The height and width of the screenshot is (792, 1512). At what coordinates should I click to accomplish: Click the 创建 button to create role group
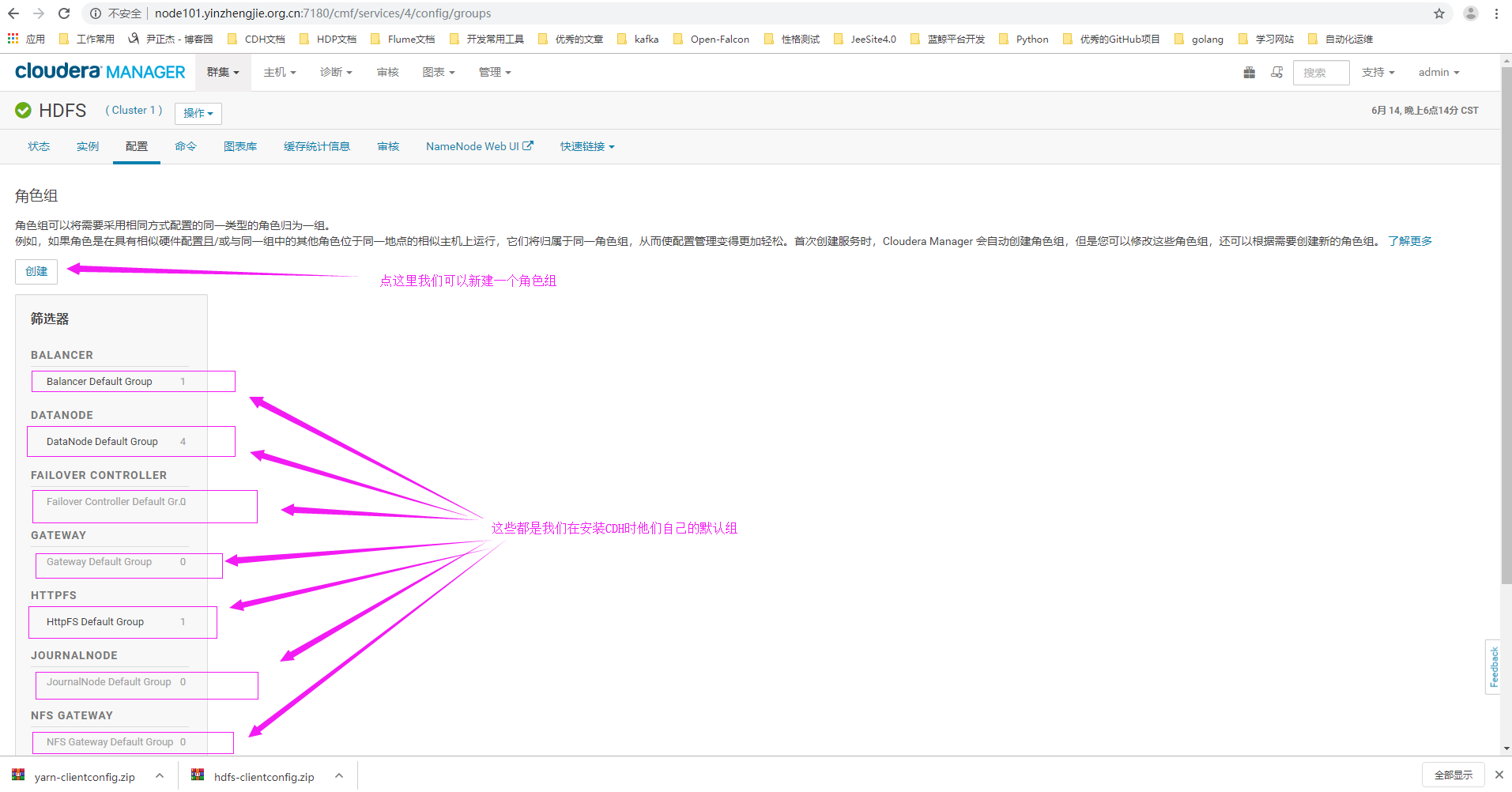pyautogui.click(x=36, y=271)
